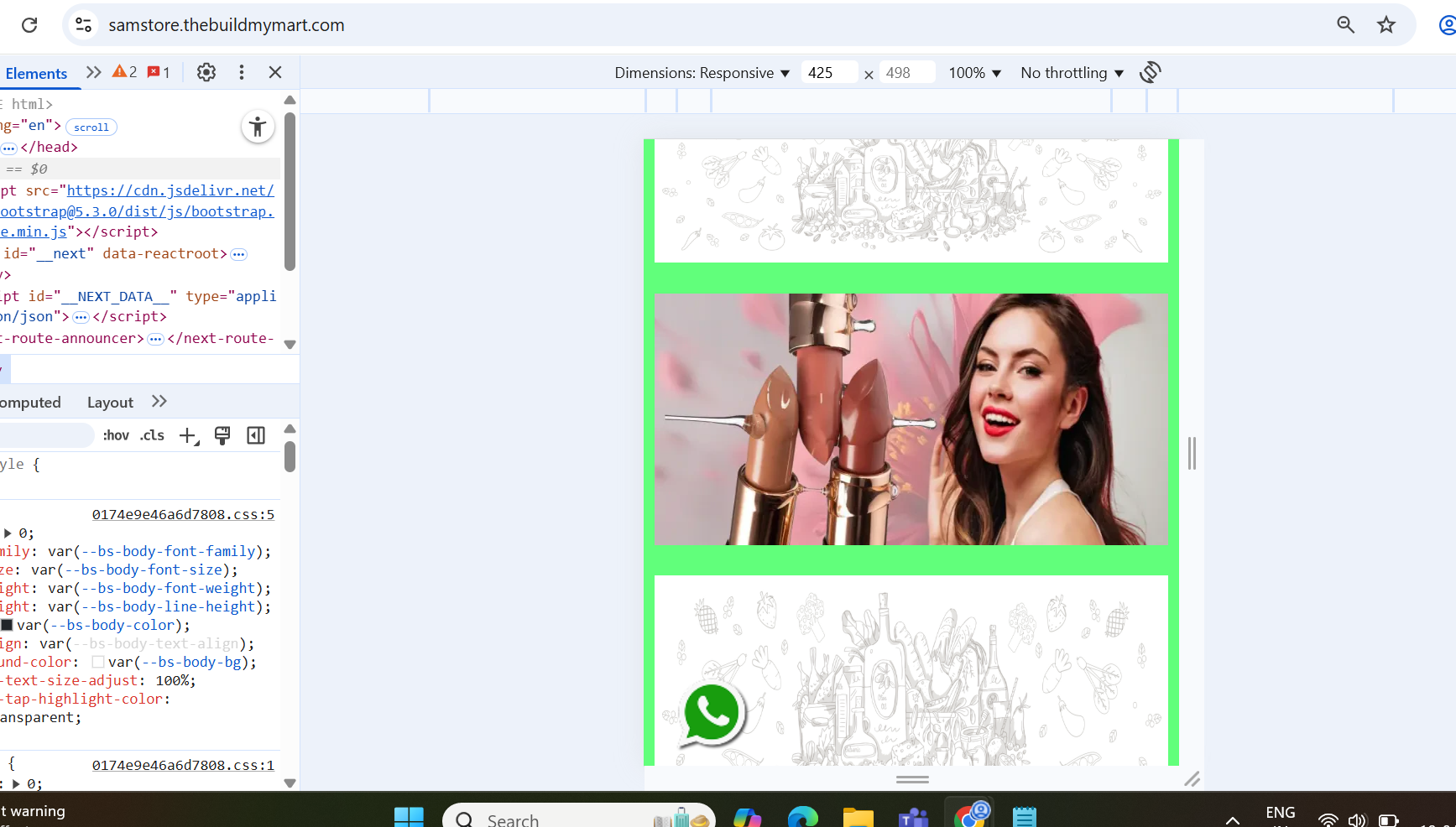Open DevTools settings gear
The width and height of the screenshot is (1456, 827).
click(x=206, y=72)
